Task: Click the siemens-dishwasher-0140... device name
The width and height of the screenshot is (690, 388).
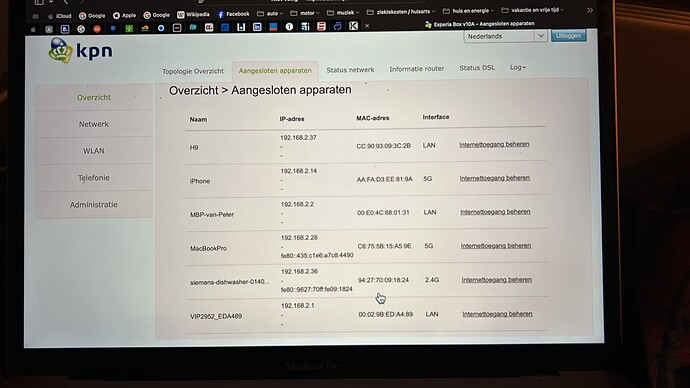Action: pyautogui.click(x=230, y=282)
